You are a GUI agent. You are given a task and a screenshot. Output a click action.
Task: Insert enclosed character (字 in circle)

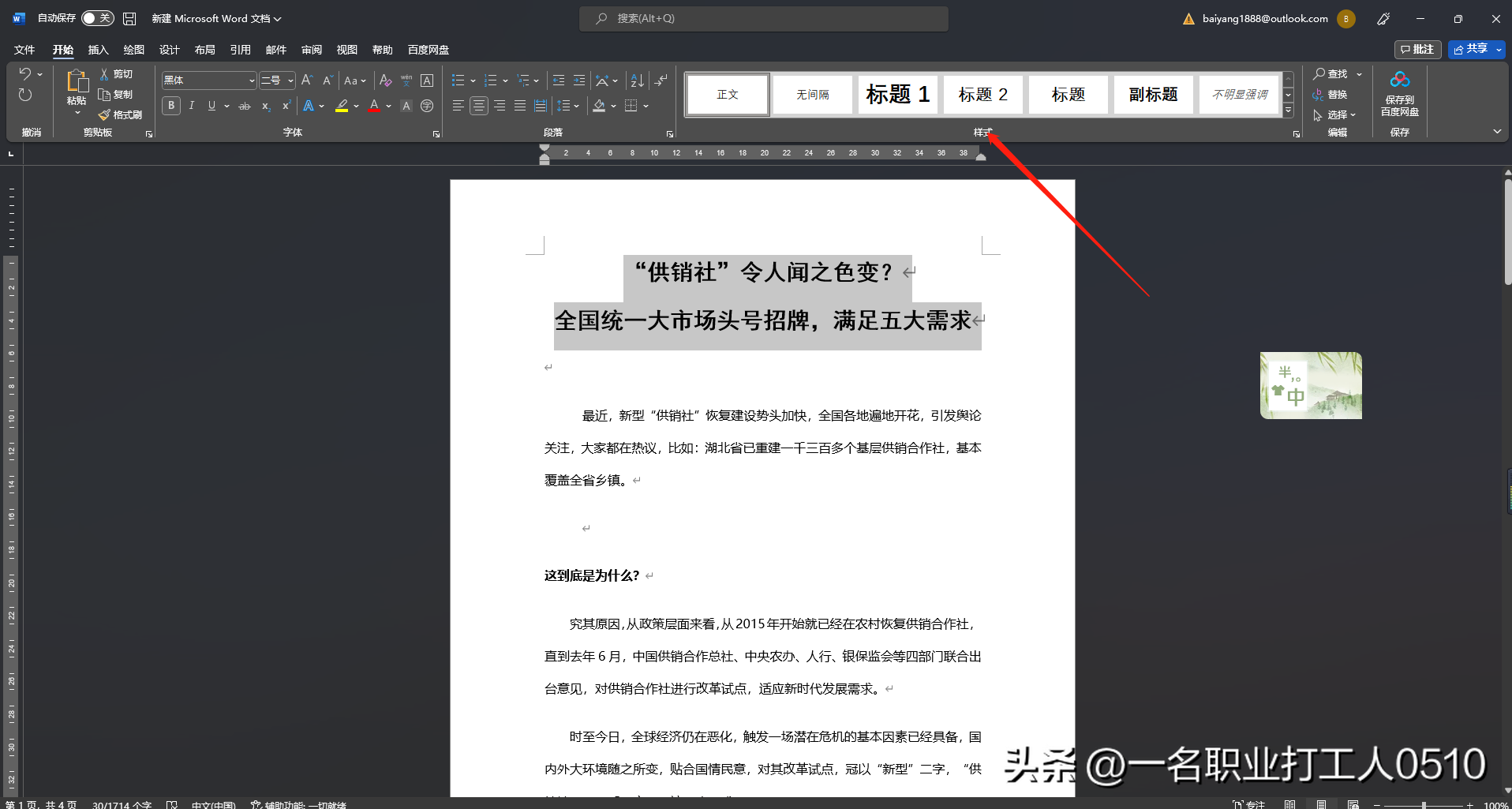427,106
